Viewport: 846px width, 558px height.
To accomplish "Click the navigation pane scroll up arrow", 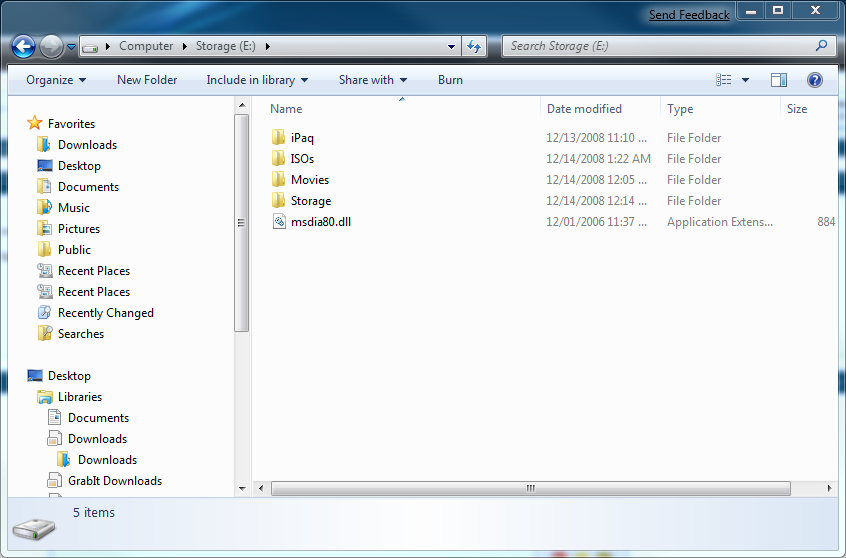I will (x=242, y=106).
